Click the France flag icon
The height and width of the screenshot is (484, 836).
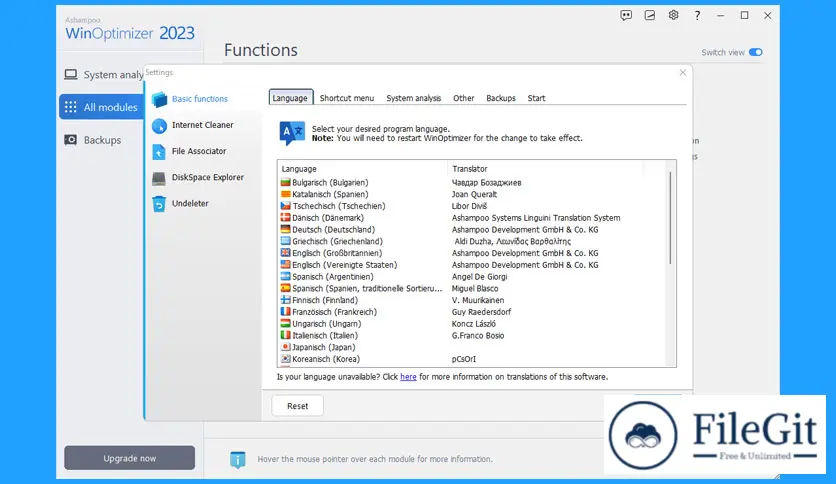point(286,311)
